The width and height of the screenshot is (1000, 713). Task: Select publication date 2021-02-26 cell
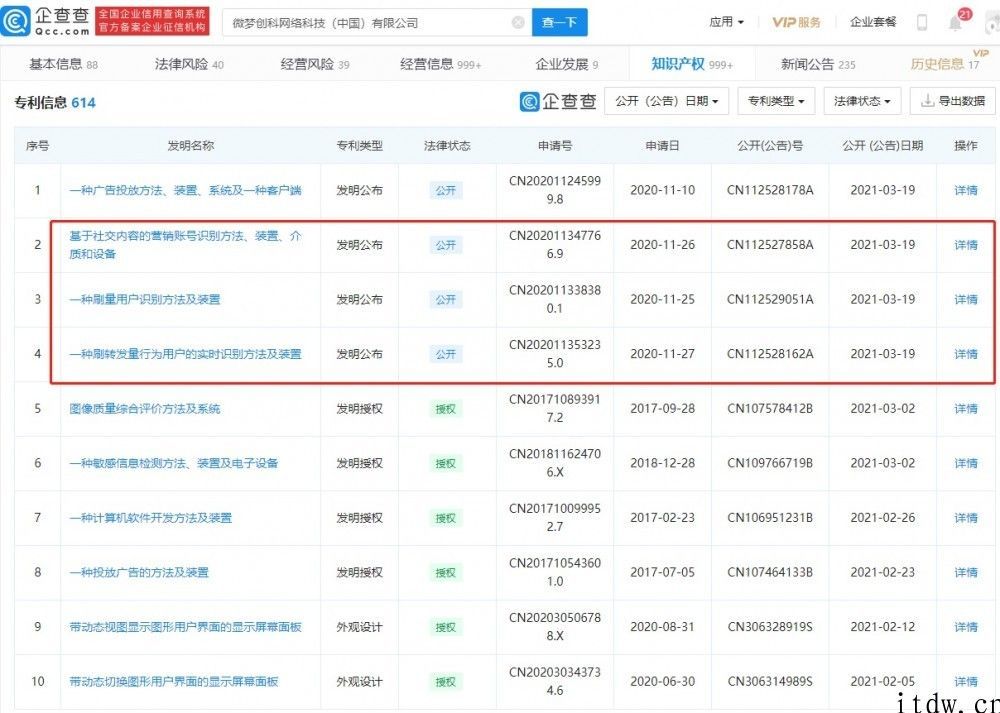883,518
